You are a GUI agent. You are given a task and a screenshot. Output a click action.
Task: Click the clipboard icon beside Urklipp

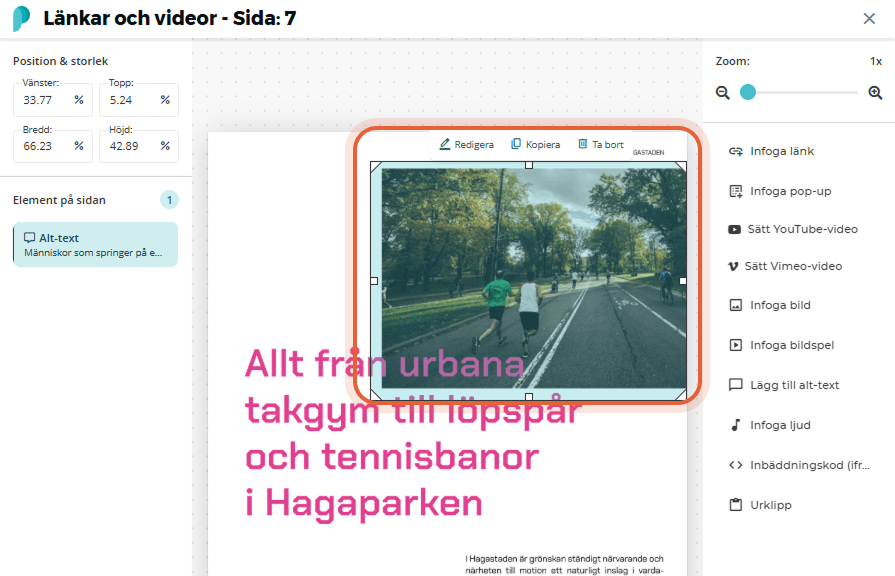tap(736, 505)
